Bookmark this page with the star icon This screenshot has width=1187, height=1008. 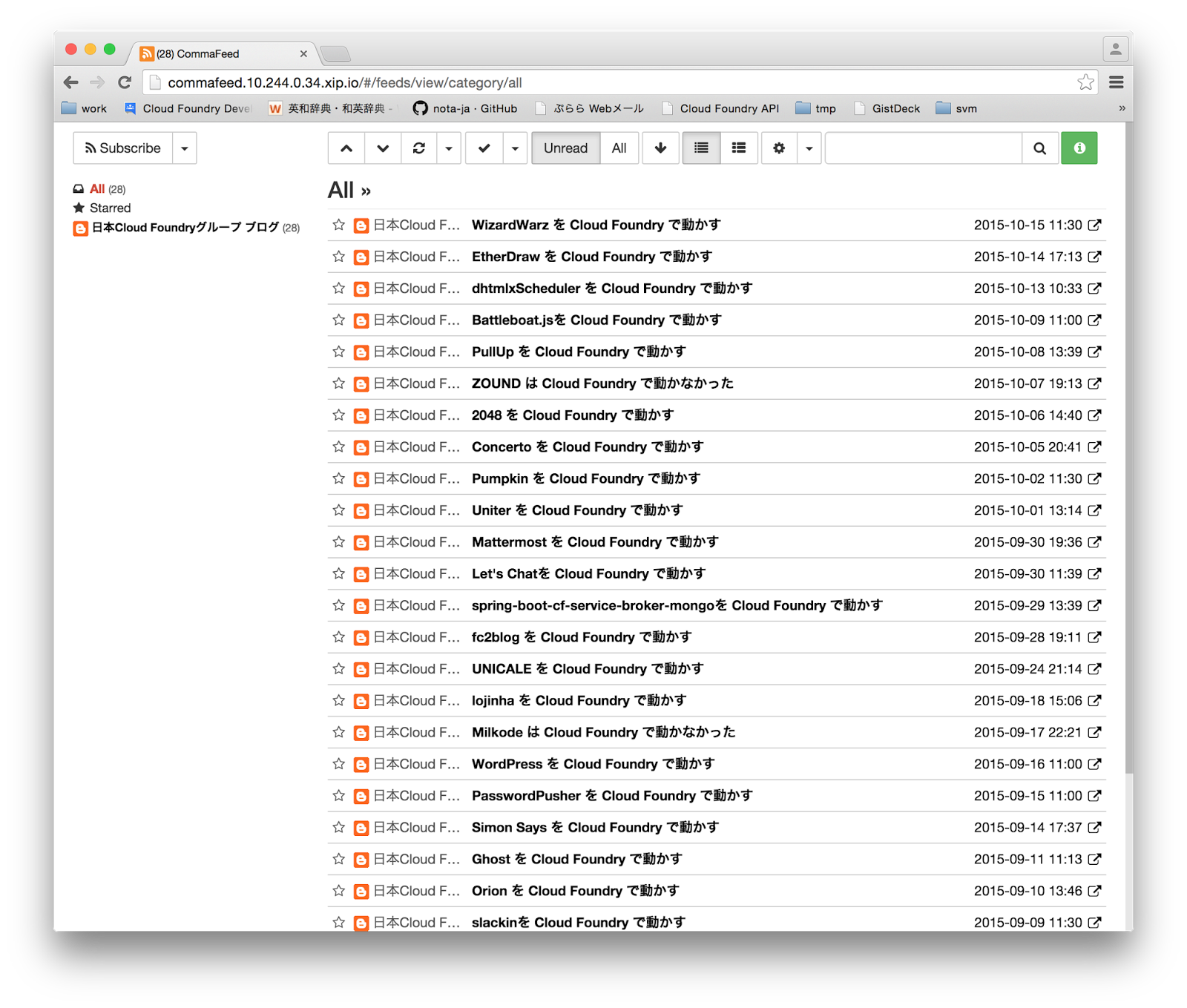(1085, 82)
